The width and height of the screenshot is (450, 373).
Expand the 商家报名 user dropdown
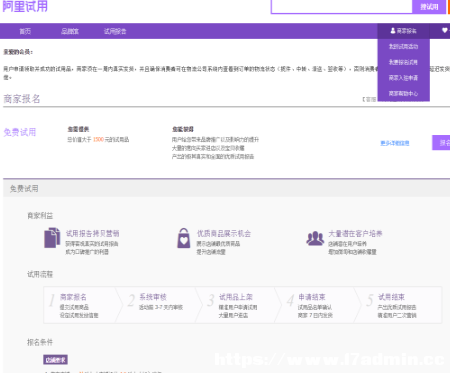point(403,31)
